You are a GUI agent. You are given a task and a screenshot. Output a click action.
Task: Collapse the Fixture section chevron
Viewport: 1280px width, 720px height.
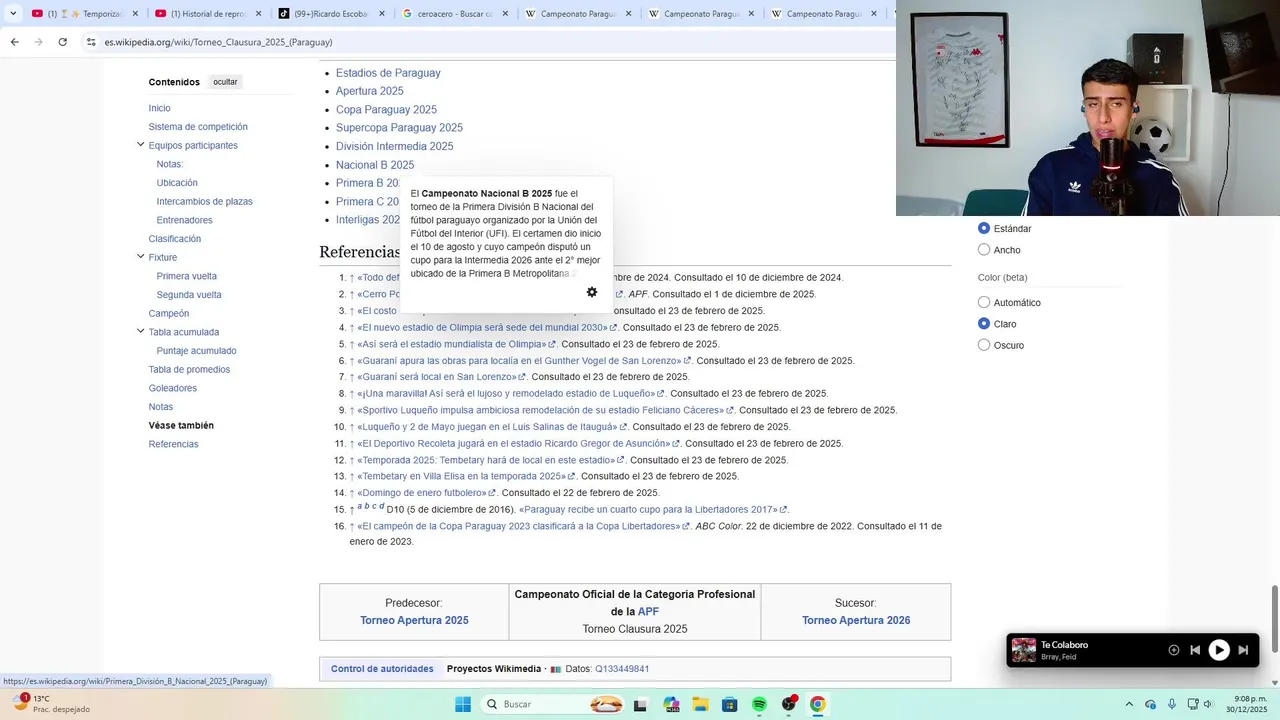tap(141, 257)
